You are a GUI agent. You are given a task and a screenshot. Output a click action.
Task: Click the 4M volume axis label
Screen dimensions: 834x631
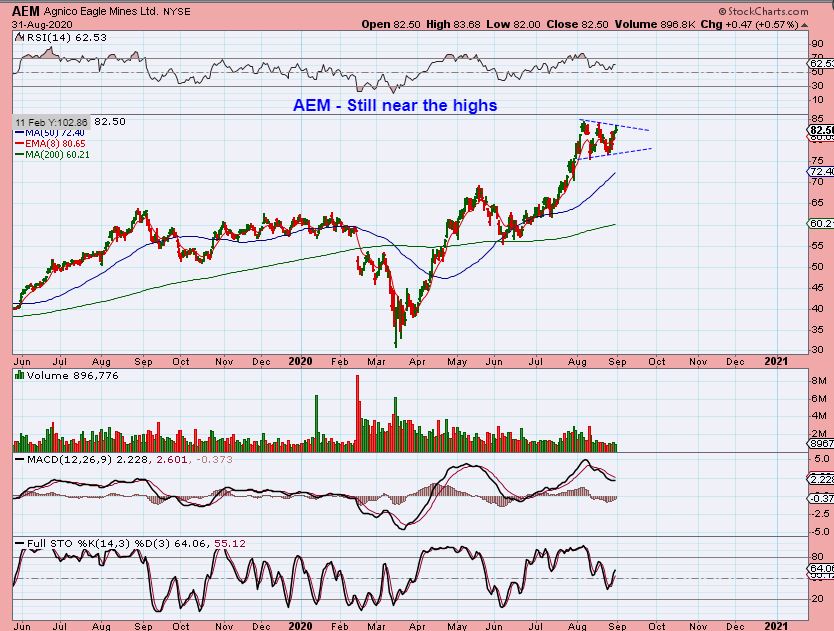coord(819,416)
